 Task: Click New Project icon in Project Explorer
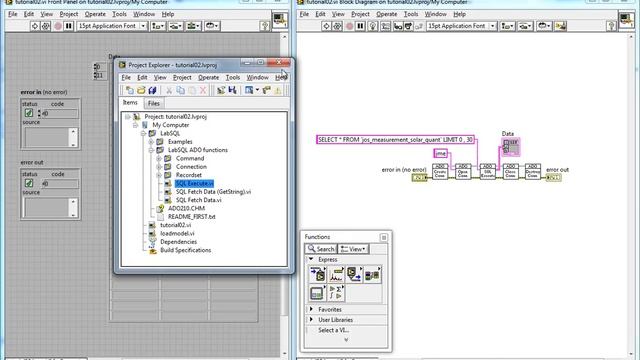click(130, 90)
